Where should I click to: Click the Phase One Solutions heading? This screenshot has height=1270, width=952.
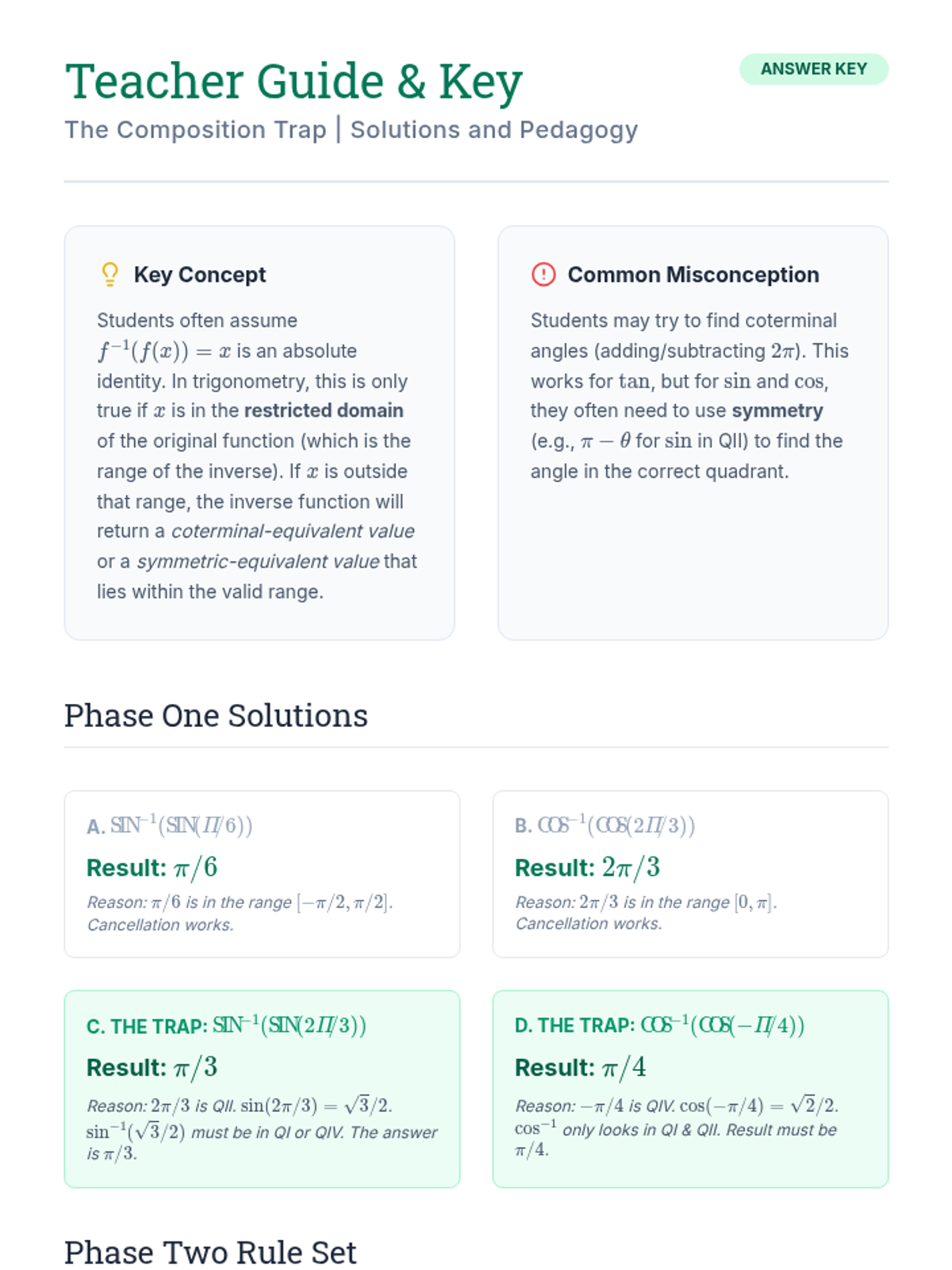[x=216, y=715]
